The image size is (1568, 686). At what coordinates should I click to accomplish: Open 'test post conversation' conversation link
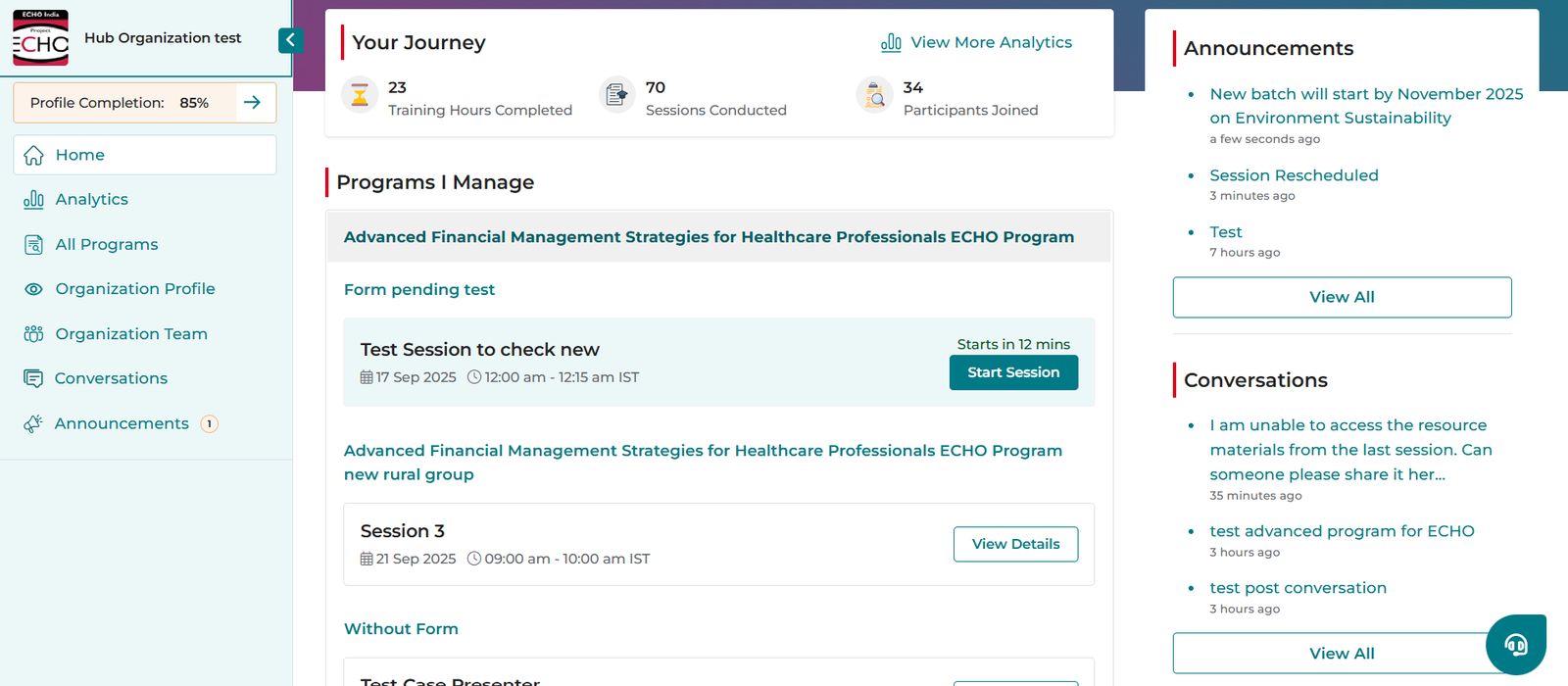[x=1298, y=588]
